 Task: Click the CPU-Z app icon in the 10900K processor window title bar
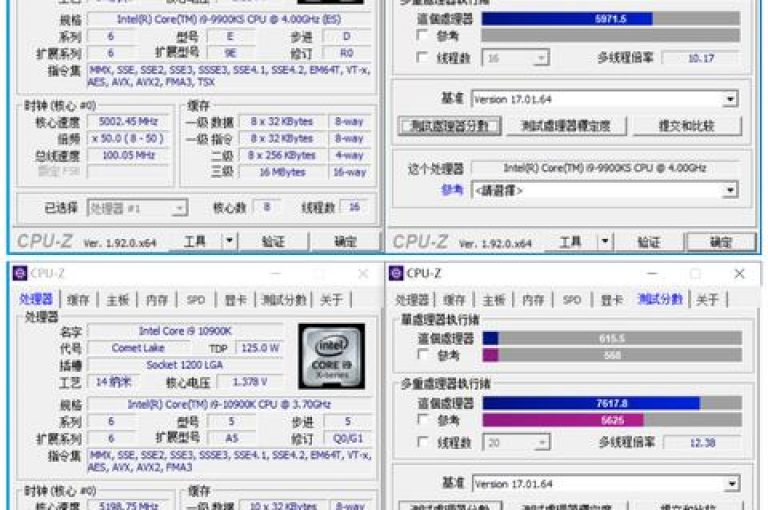pos(20,273)
